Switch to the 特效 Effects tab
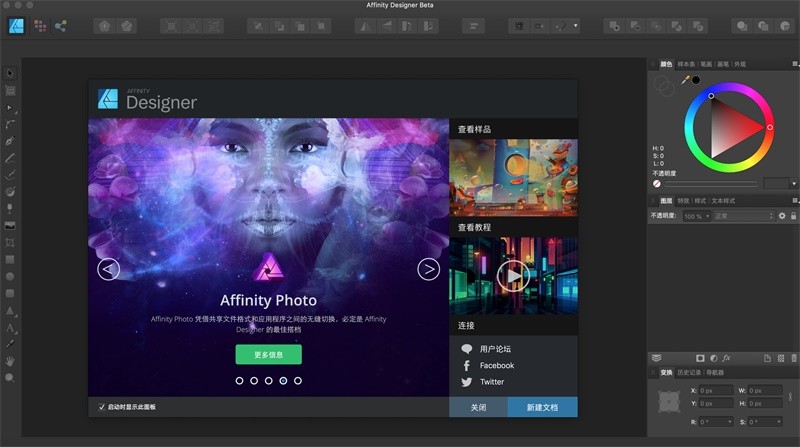The height and width of the screenshot is (447, 800). coord(684,201)
